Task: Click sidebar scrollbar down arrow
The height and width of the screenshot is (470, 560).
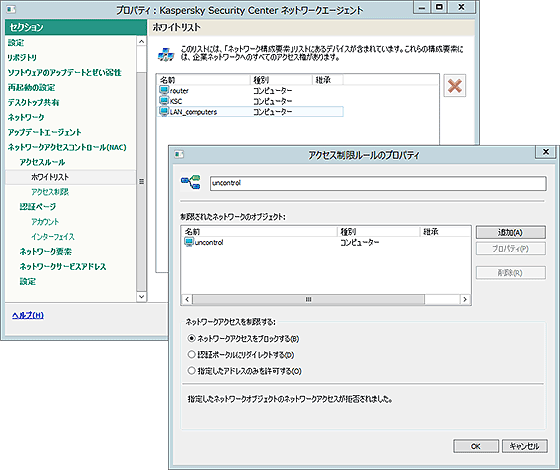Action: pyautogui.click(x=141, y=297)
